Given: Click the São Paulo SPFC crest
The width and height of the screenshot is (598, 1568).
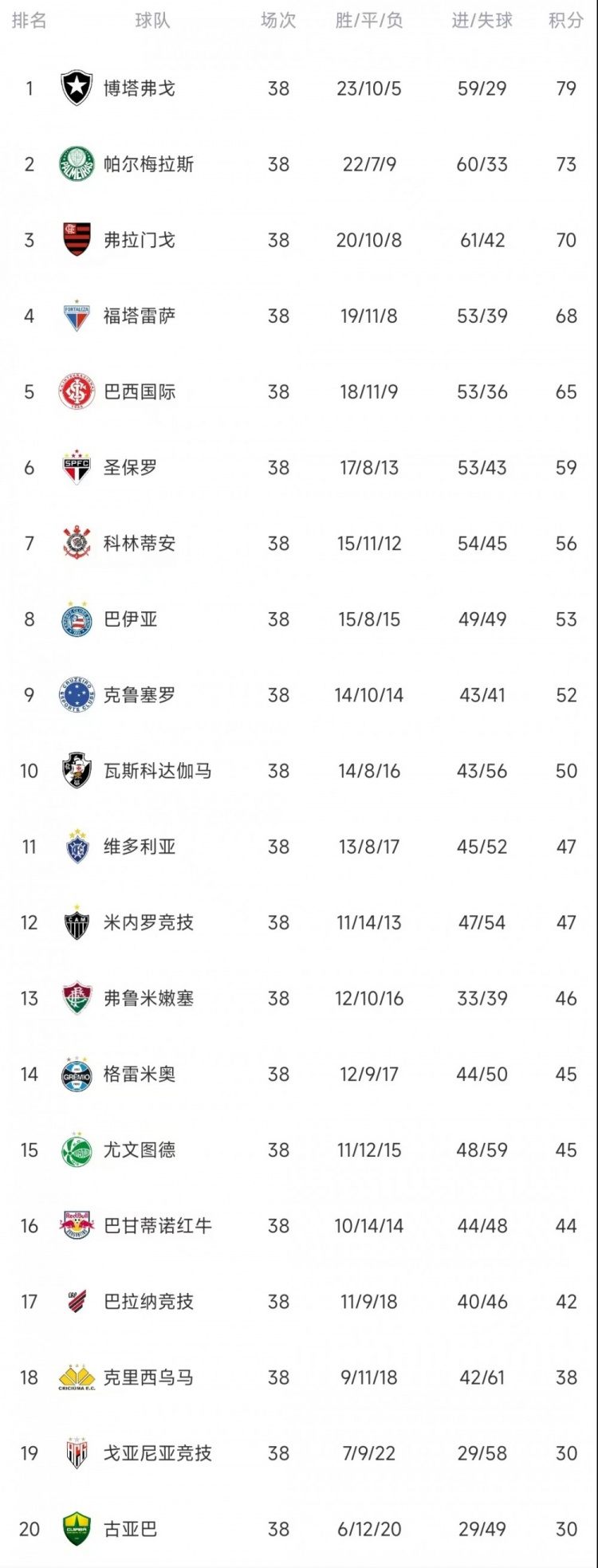Looking at the screenshot, I should (77, 468).
